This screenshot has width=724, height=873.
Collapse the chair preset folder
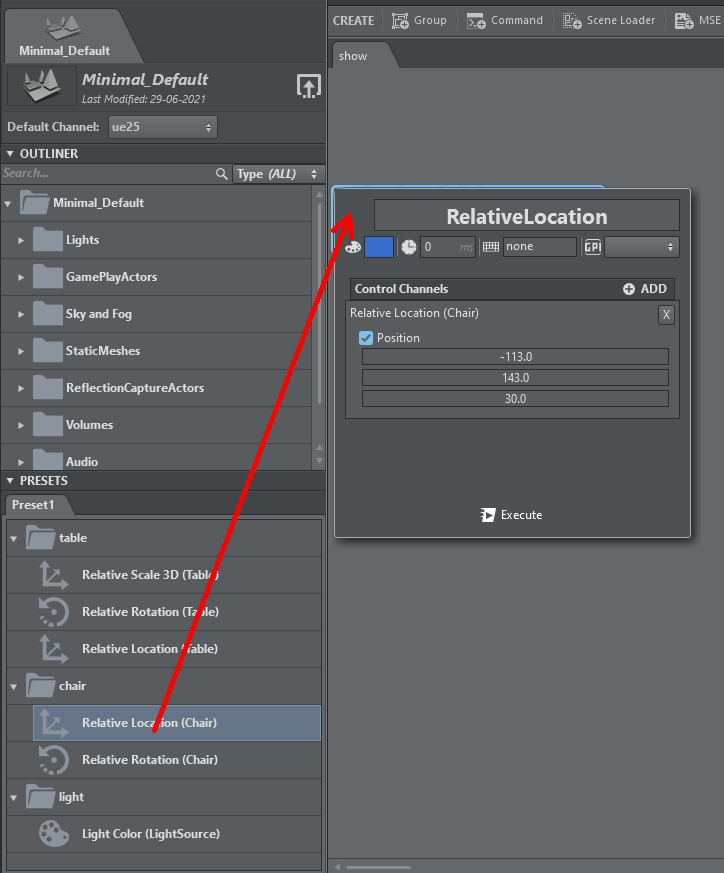(14, 686)
